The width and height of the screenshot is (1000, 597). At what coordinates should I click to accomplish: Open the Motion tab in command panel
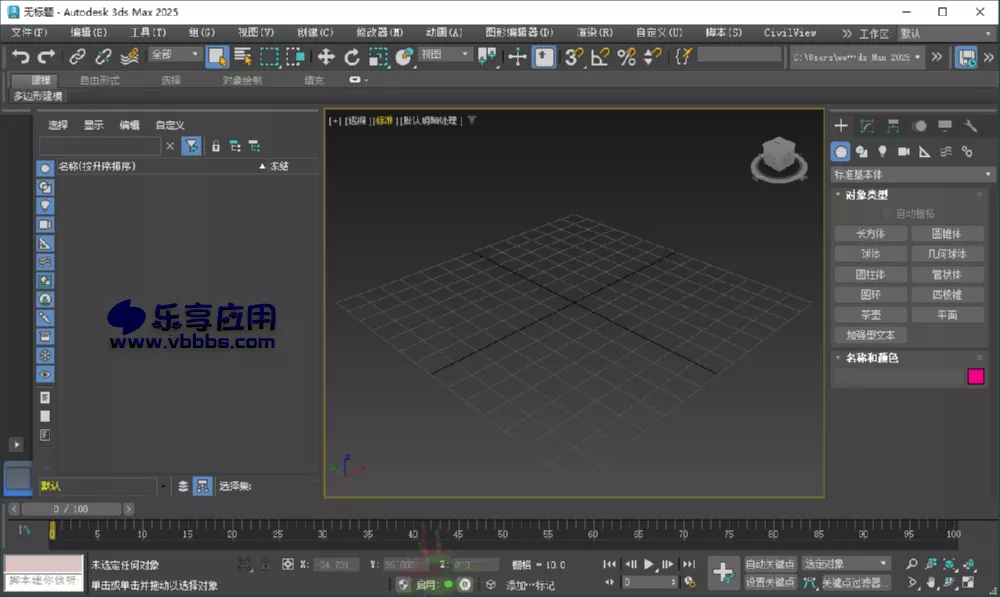(919, 126)
